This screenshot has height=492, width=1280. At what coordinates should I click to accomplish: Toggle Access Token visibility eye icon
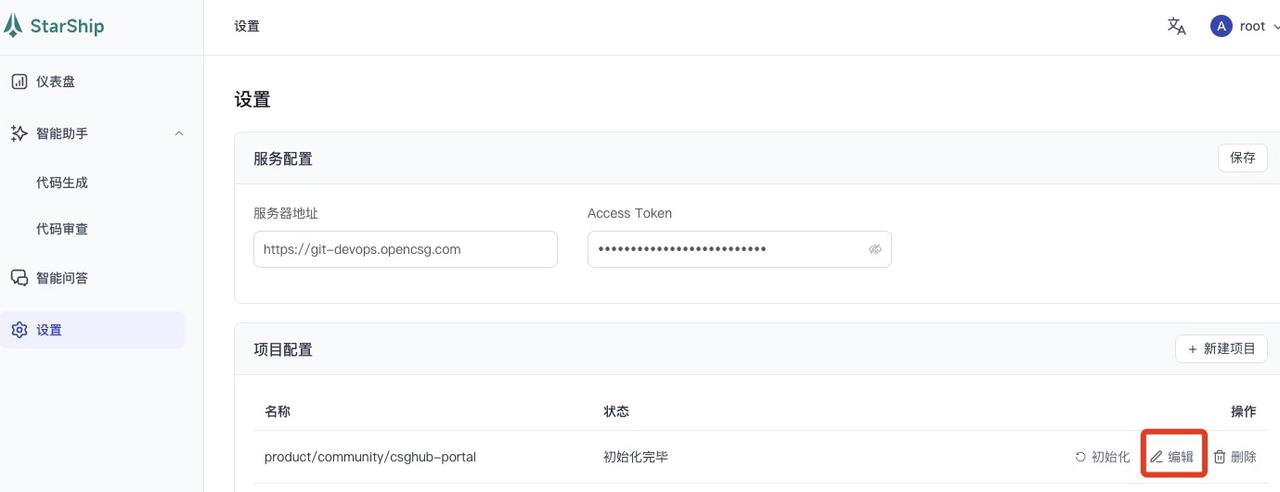tap(875, 249)
